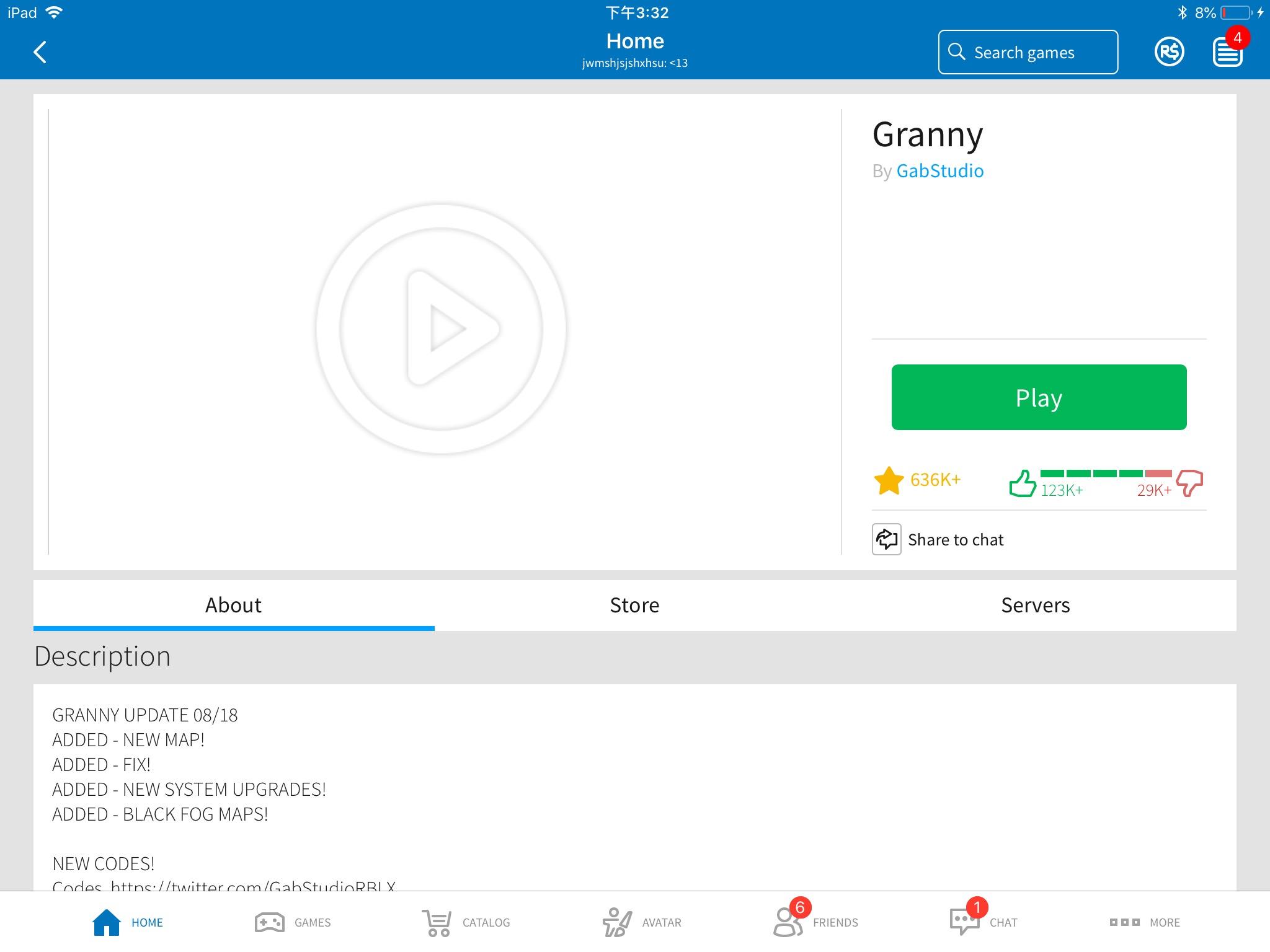The width and height of the screenshot is (1270, 952).
Task: Click the Search games field
Action: click(1028, 52)
